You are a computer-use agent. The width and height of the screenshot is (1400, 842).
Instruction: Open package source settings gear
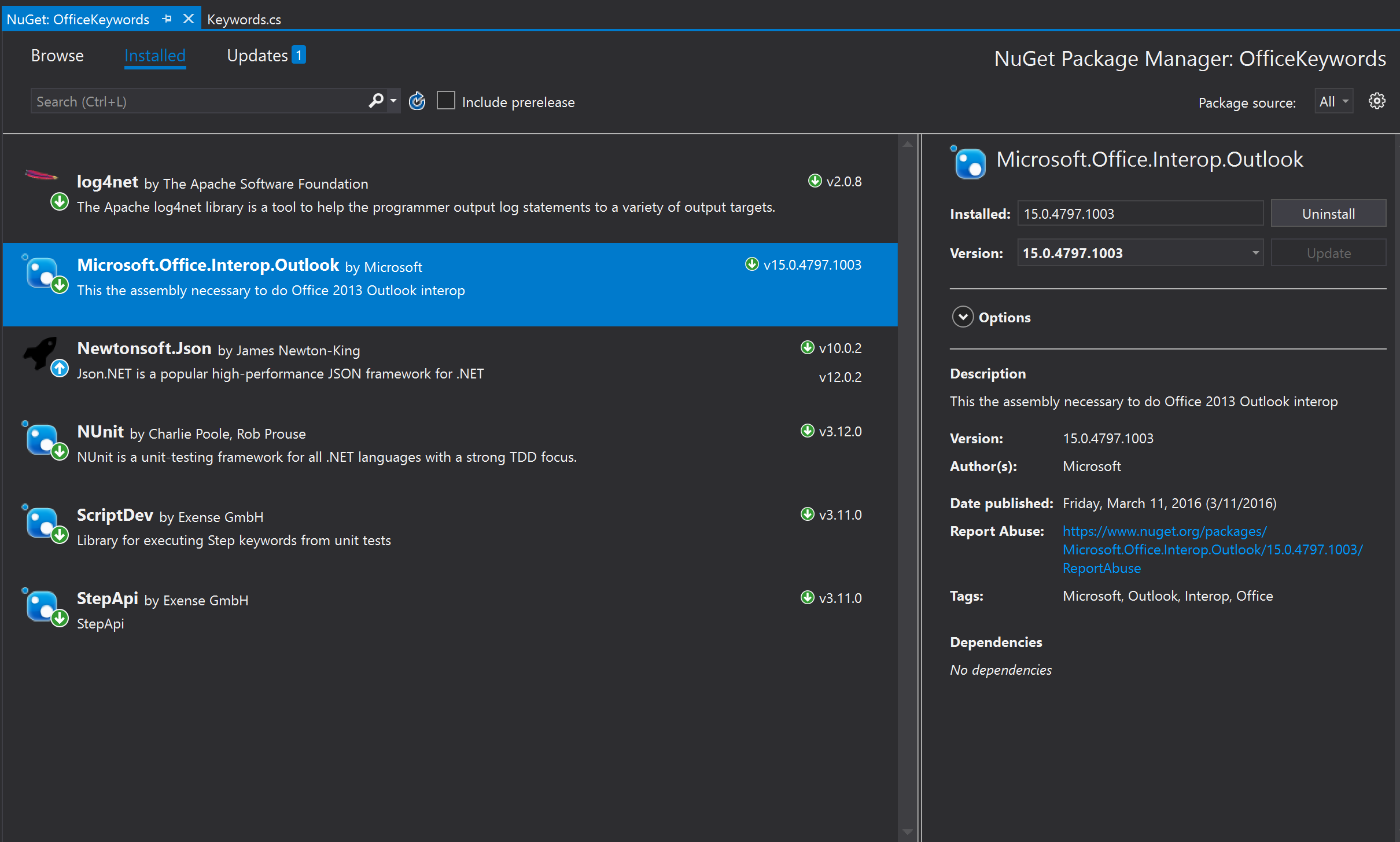click(1376, 101)
